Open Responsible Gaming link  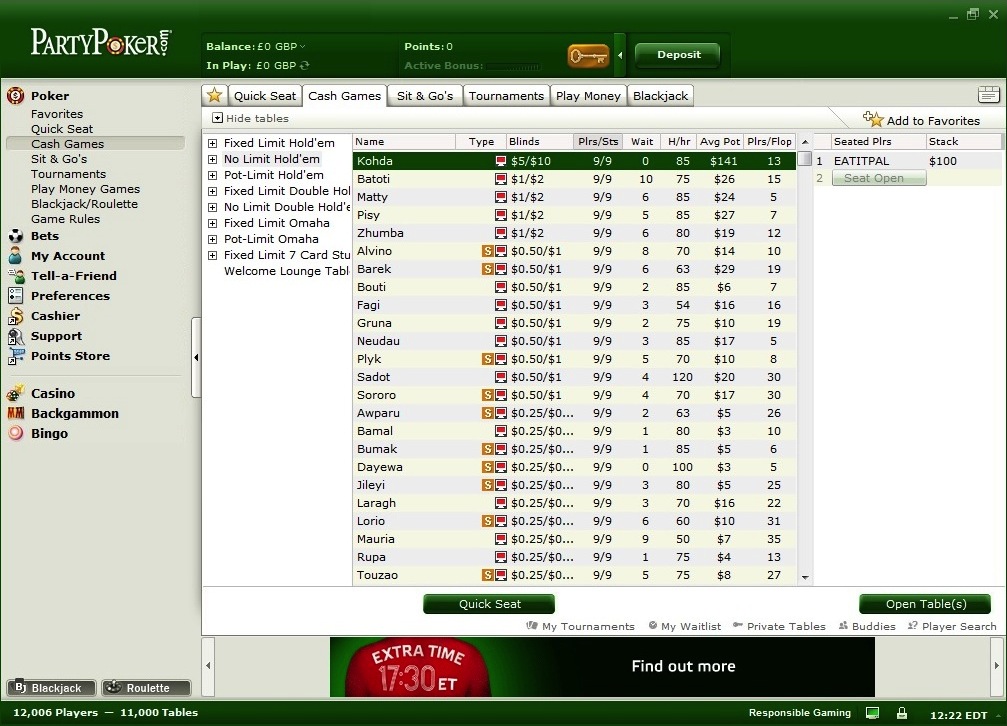pos(800,713)
